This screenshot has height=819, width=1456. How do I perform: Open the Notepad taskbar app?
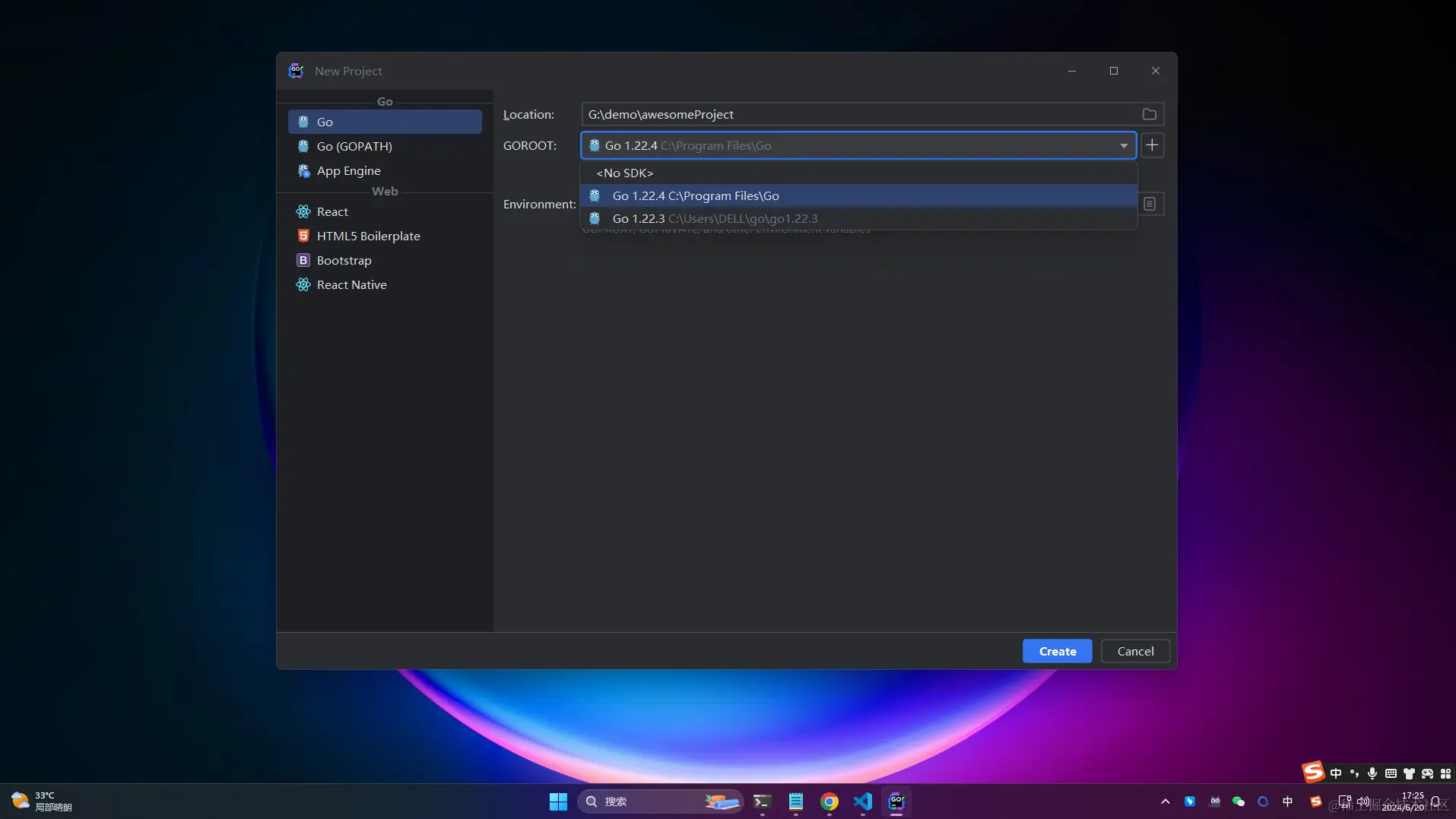click(x=796, y=802)
